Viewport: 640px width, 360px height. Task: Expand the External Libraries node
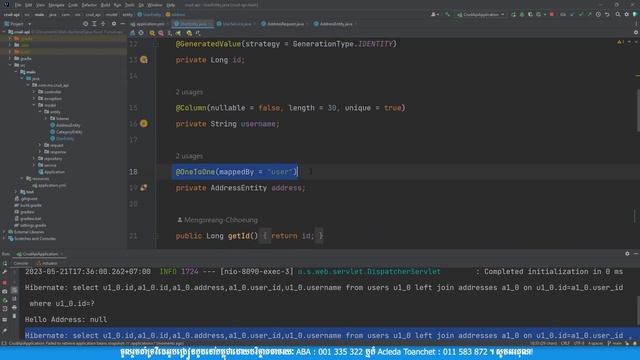click(4, 232)
